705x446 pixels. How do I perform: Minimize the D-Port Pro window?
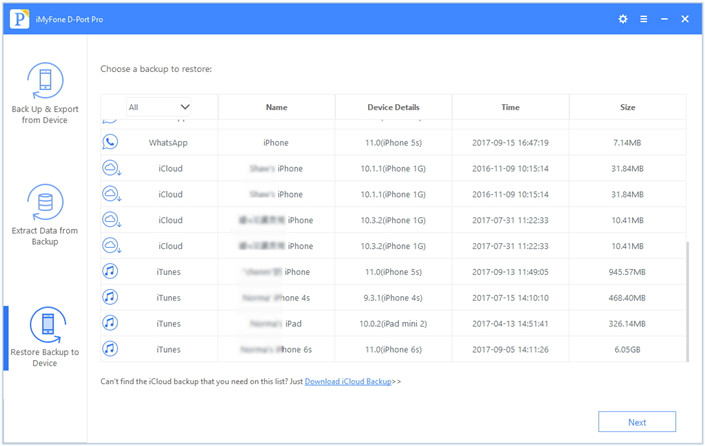pos(664,19)
